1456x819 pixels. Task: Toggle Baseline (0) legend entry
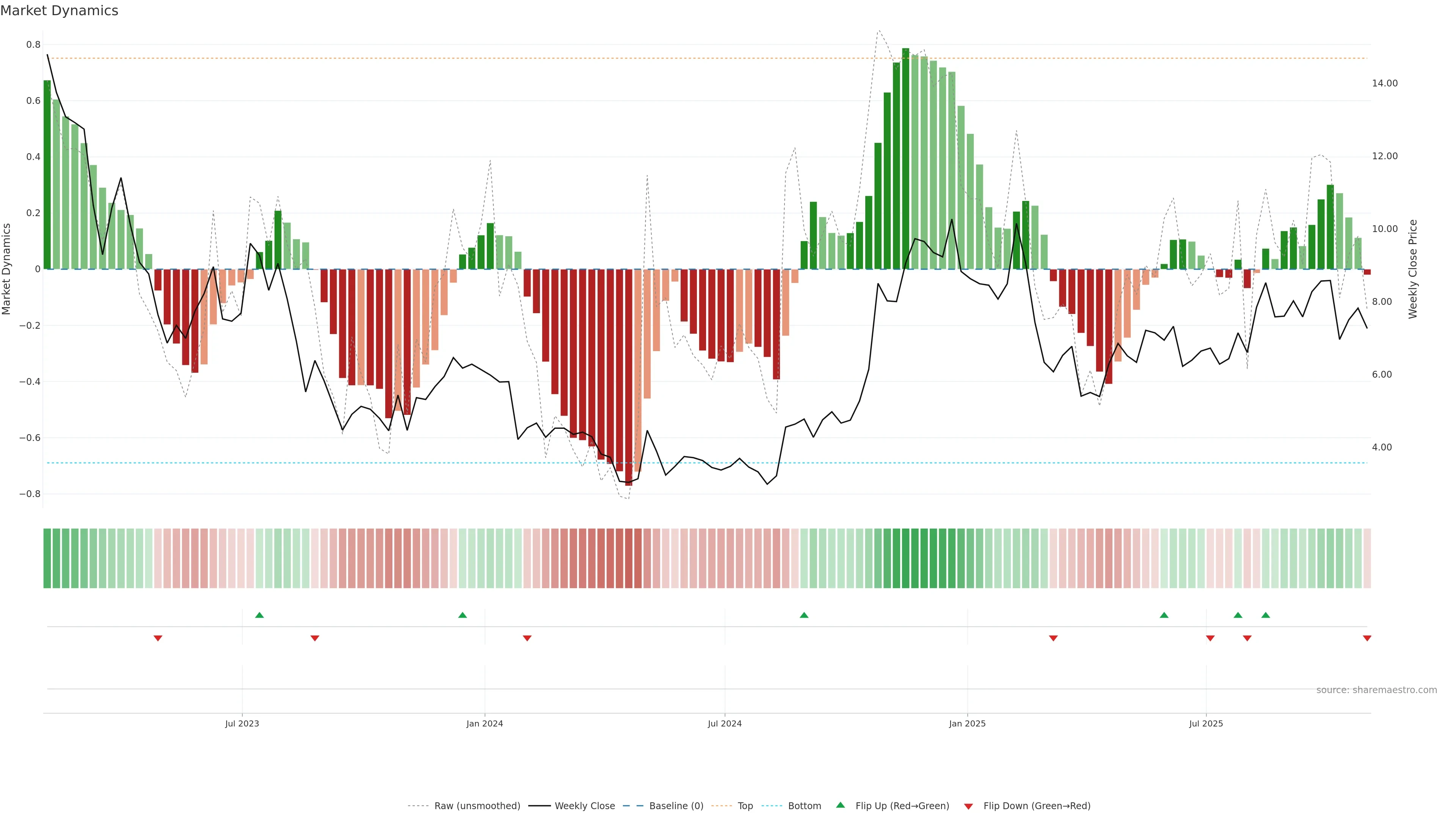676,806
